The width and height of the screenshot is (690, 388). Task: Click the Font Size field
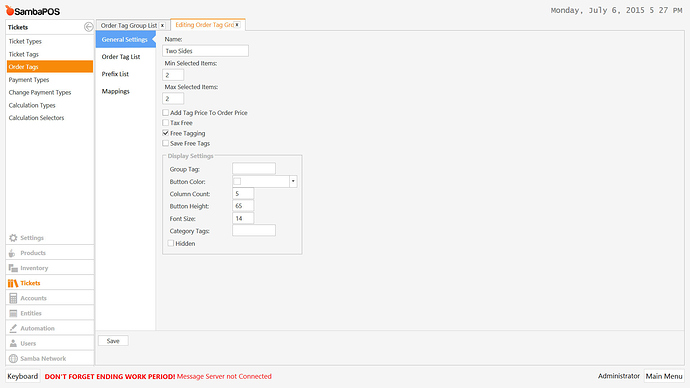click(243, 218)
